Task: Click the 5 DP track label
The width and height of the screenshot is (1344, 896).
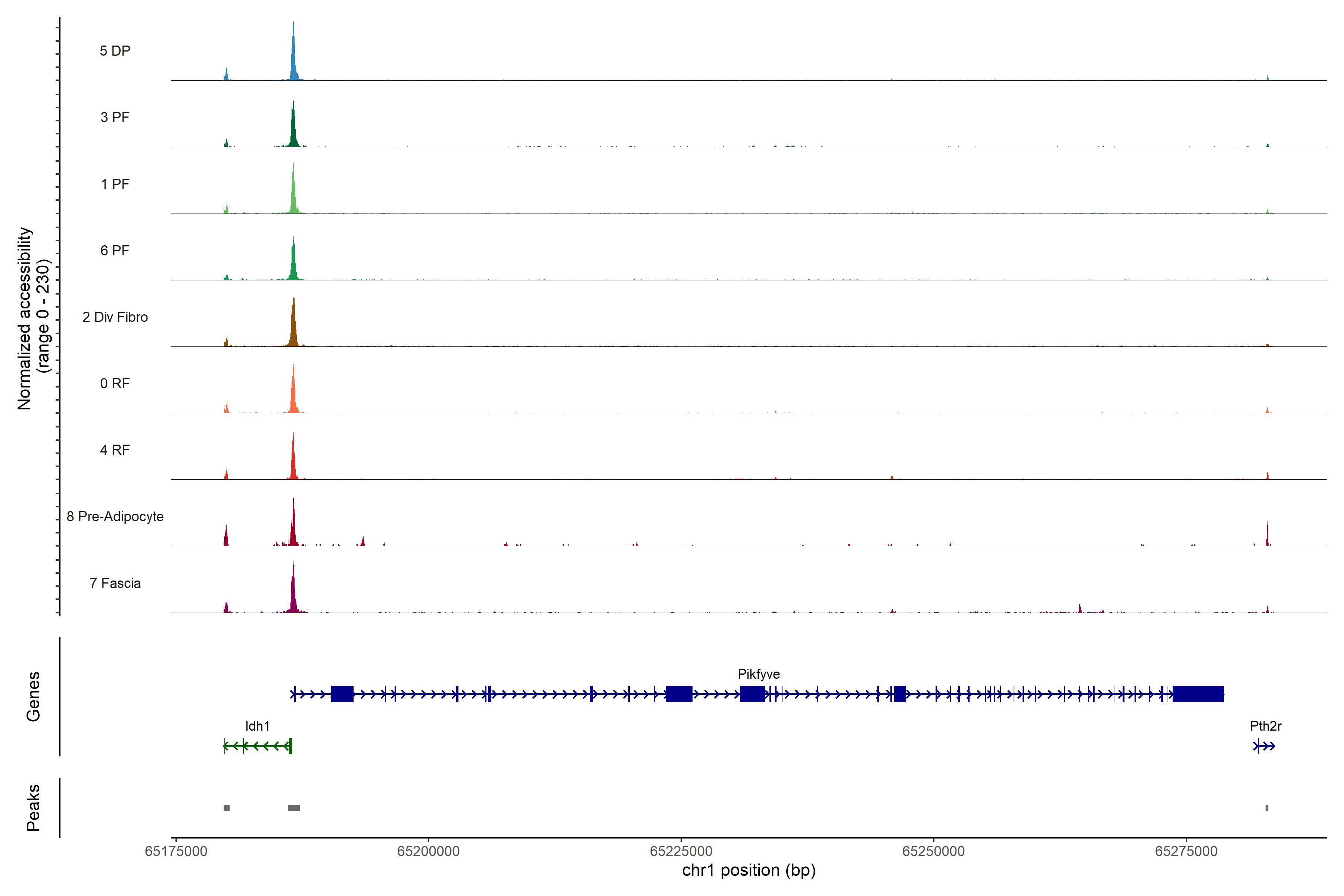Action: tap(115, 51)
